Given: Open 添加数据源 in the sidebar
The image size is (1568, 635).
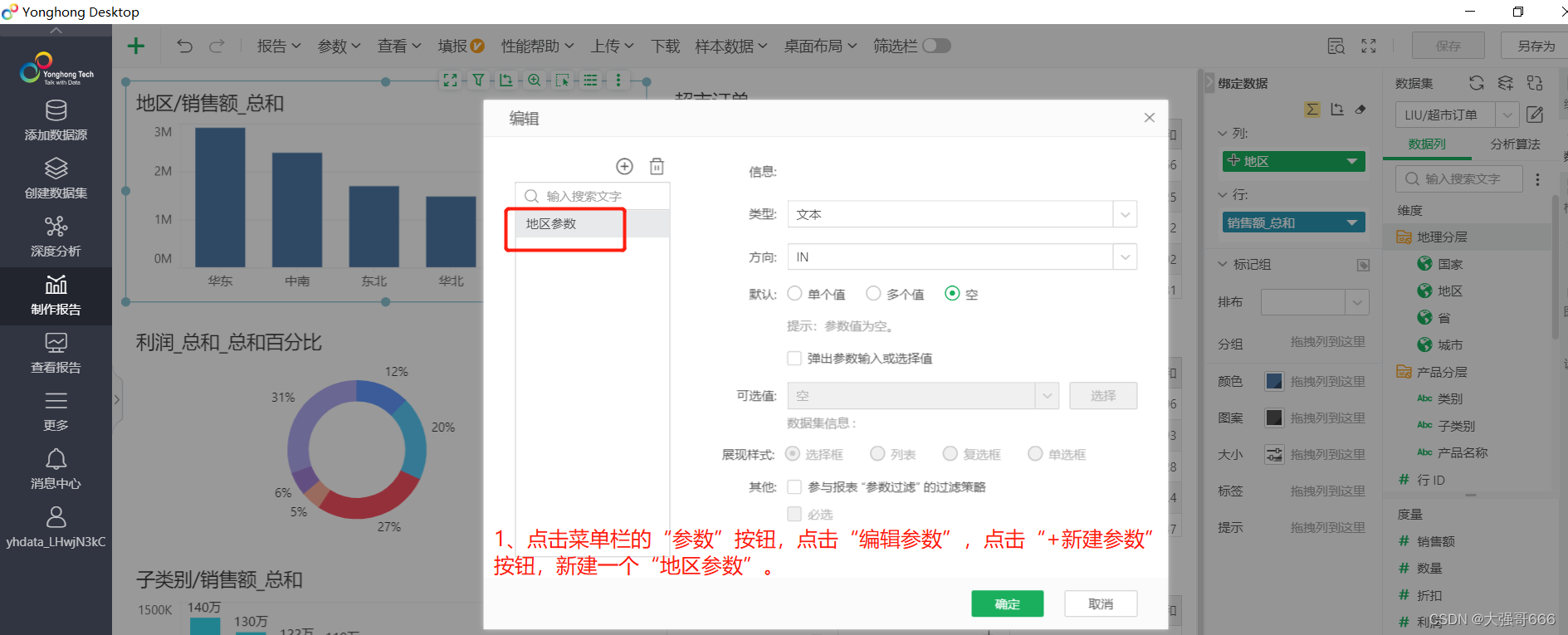Looking at the screenshot, I should [56, 121].
